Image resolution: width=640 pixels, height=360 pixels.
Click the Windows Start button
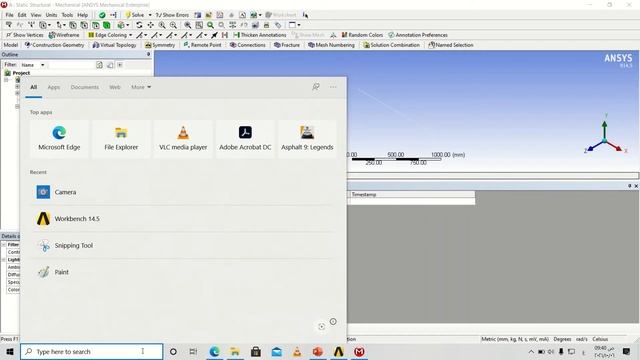[x=10, y=351]
